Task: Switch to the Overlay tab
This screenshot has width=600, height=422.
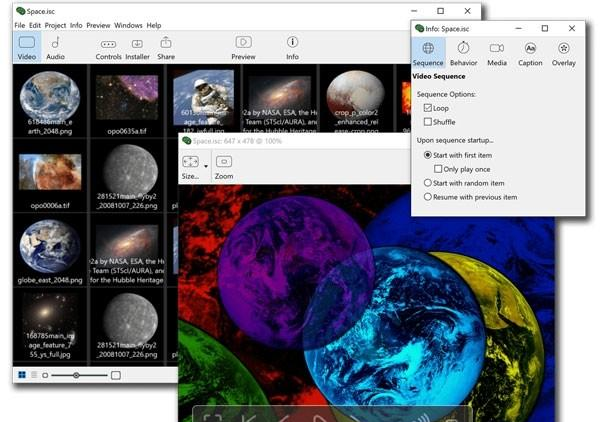Action: (x=564, y=53)
